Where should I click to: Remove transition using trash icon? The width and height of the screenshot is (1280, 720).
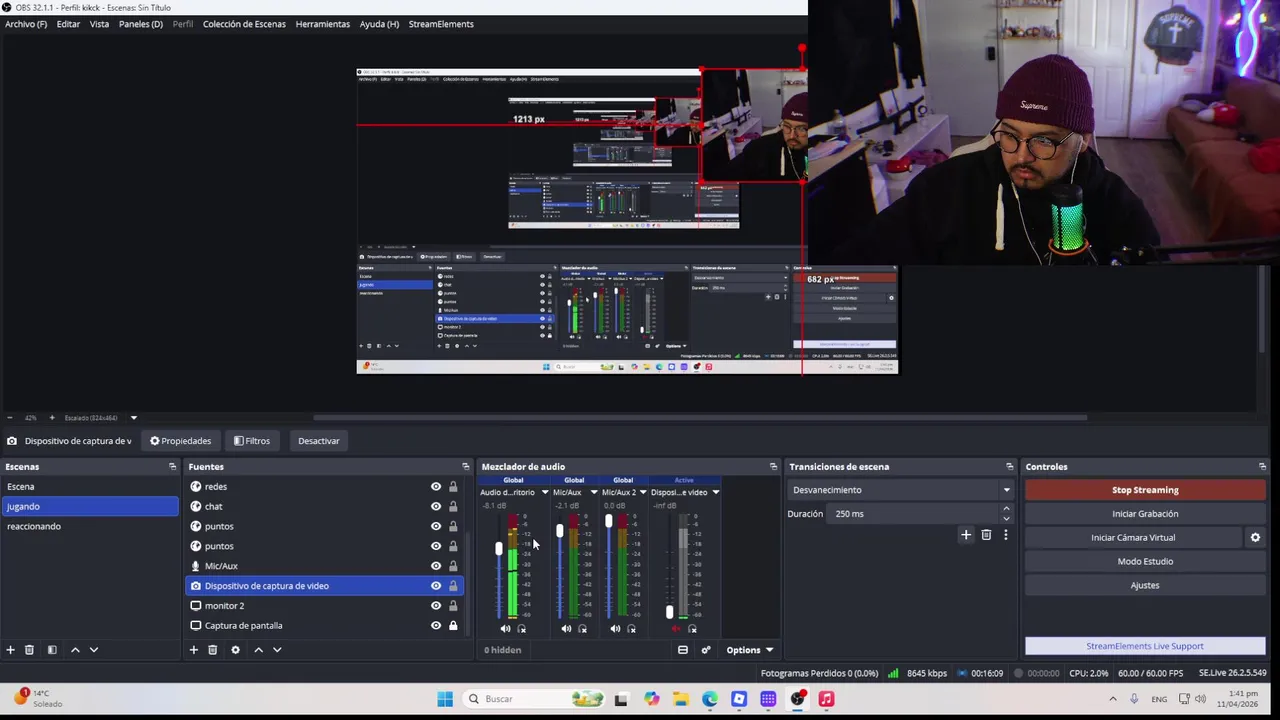986,535
